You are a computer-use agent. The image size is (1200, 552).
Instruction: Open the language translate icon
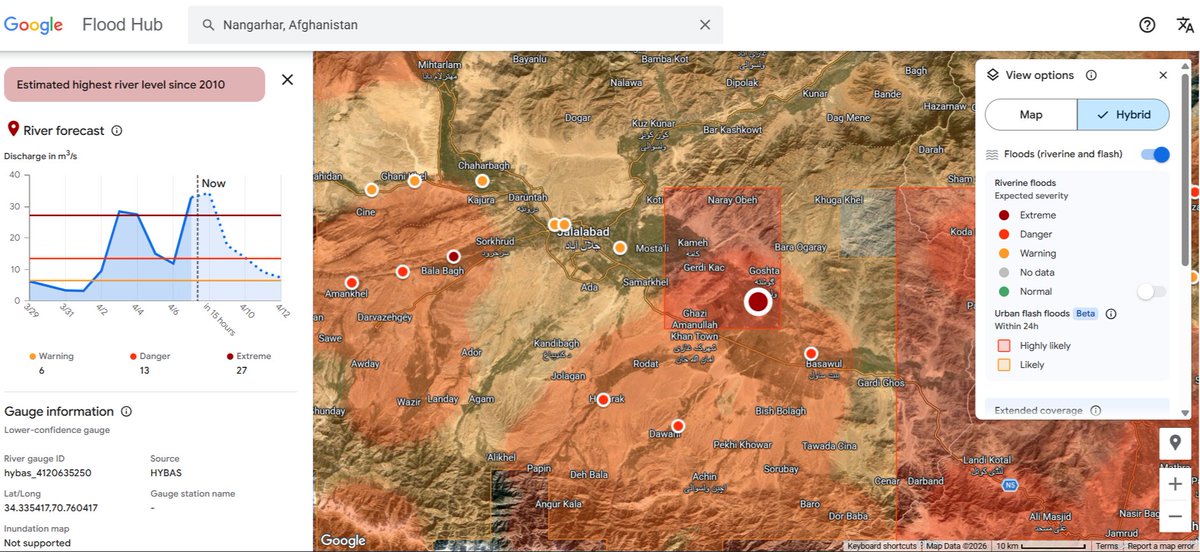[x=1186, y=25]
